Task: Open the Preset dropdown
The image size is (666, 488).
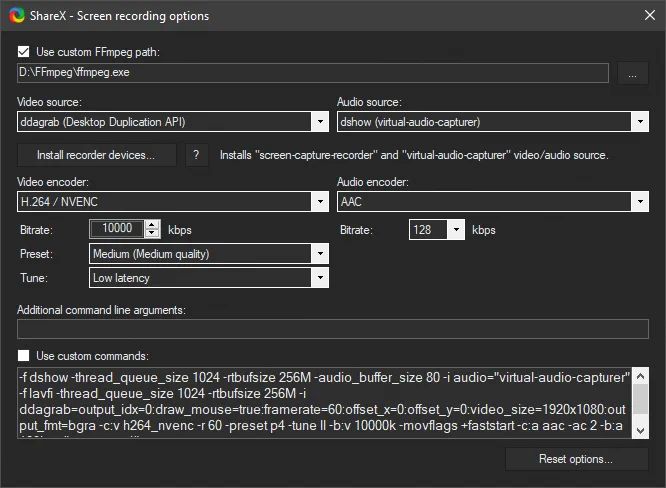Action: pyautogui.click(x=209, y=254)
